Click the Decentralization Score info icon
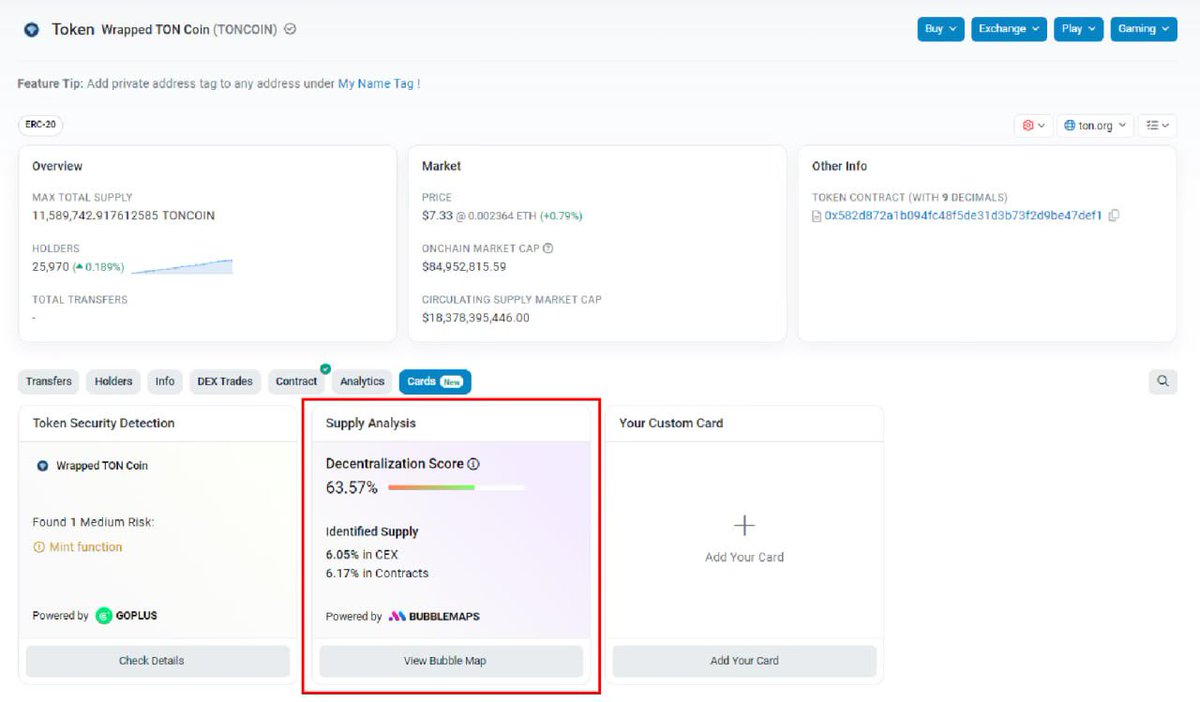Screen dimensions: 1200x702 tap(474, 463)
